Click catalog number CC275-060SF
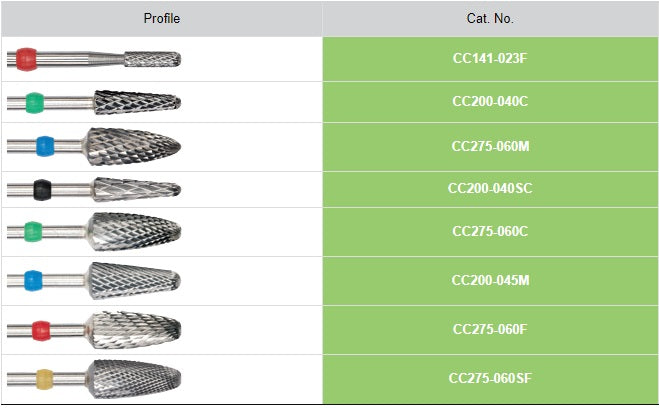Screen dimensions: 659x408 [x=490, y=379]
